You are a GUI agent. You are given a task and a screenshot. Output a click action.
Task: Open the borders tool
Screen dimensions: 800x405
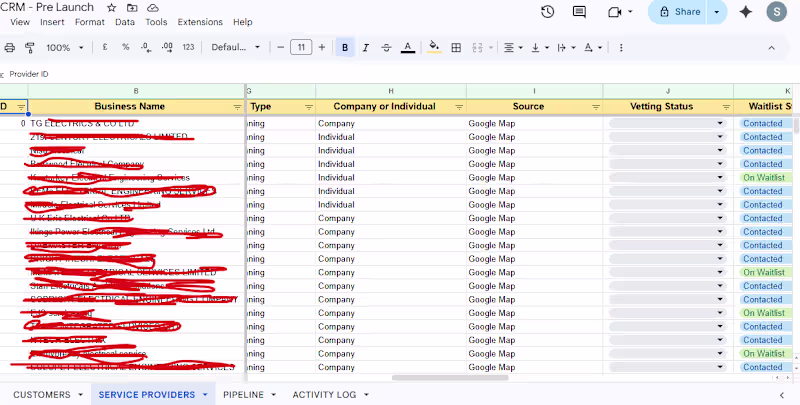coord(456,47)
